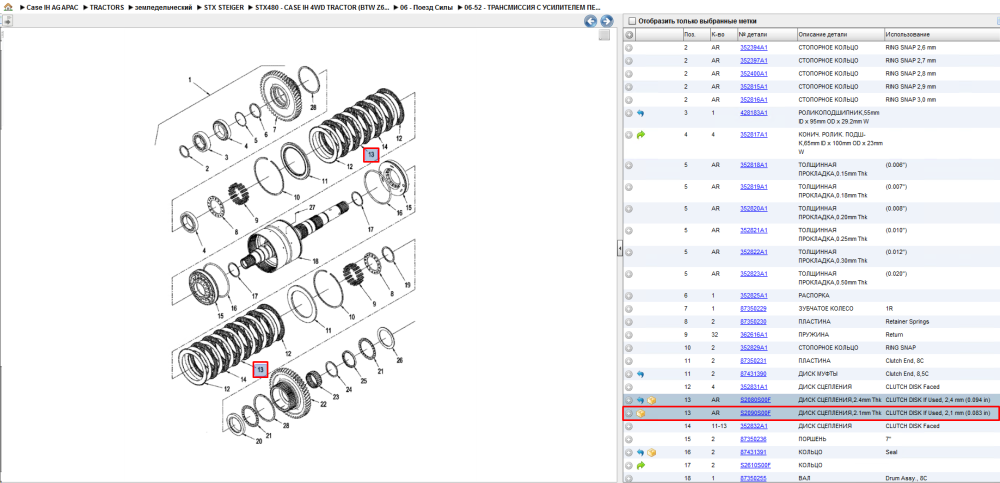Select callout number 22 on the diagram

(x=323, y=404)
